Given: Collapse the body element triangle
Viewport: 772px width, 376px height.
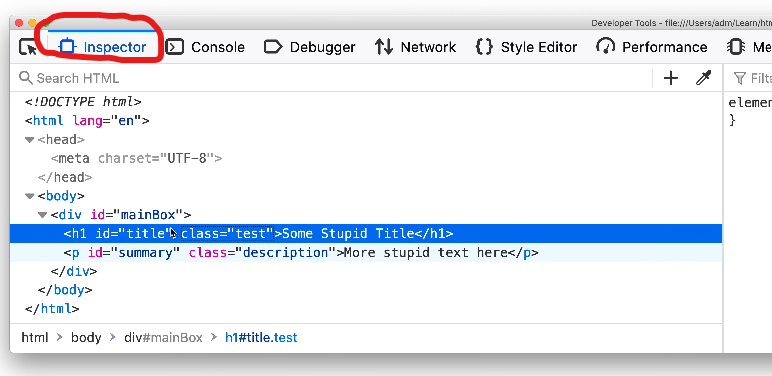Looking at the screenshot, I should point(30,196).
